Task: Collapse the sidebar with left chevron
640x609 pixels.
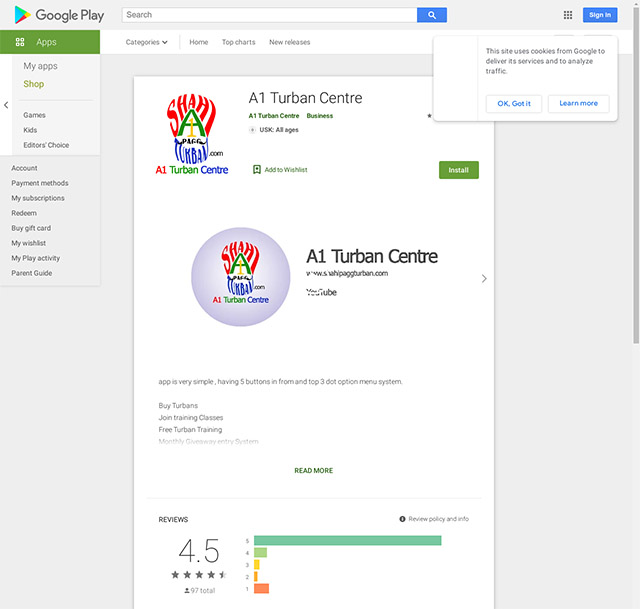Action: (x=6, y=105)
